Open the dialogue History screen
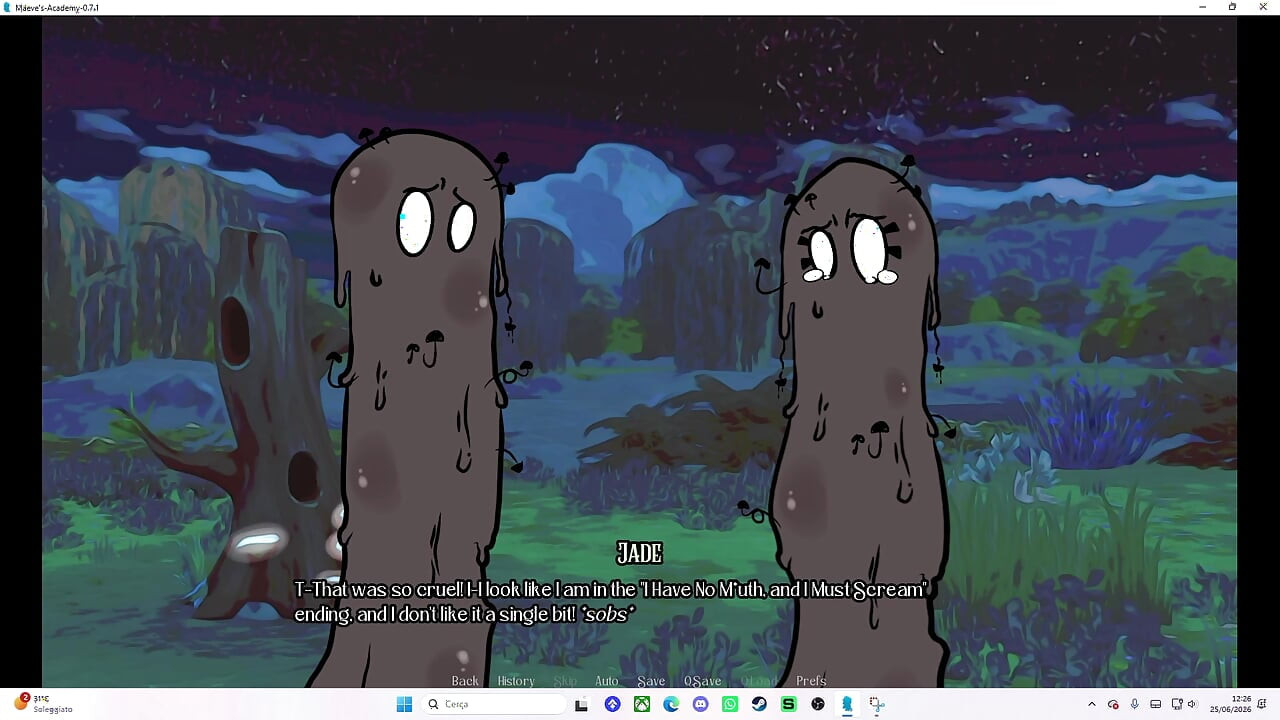 [x=516, y=681]
